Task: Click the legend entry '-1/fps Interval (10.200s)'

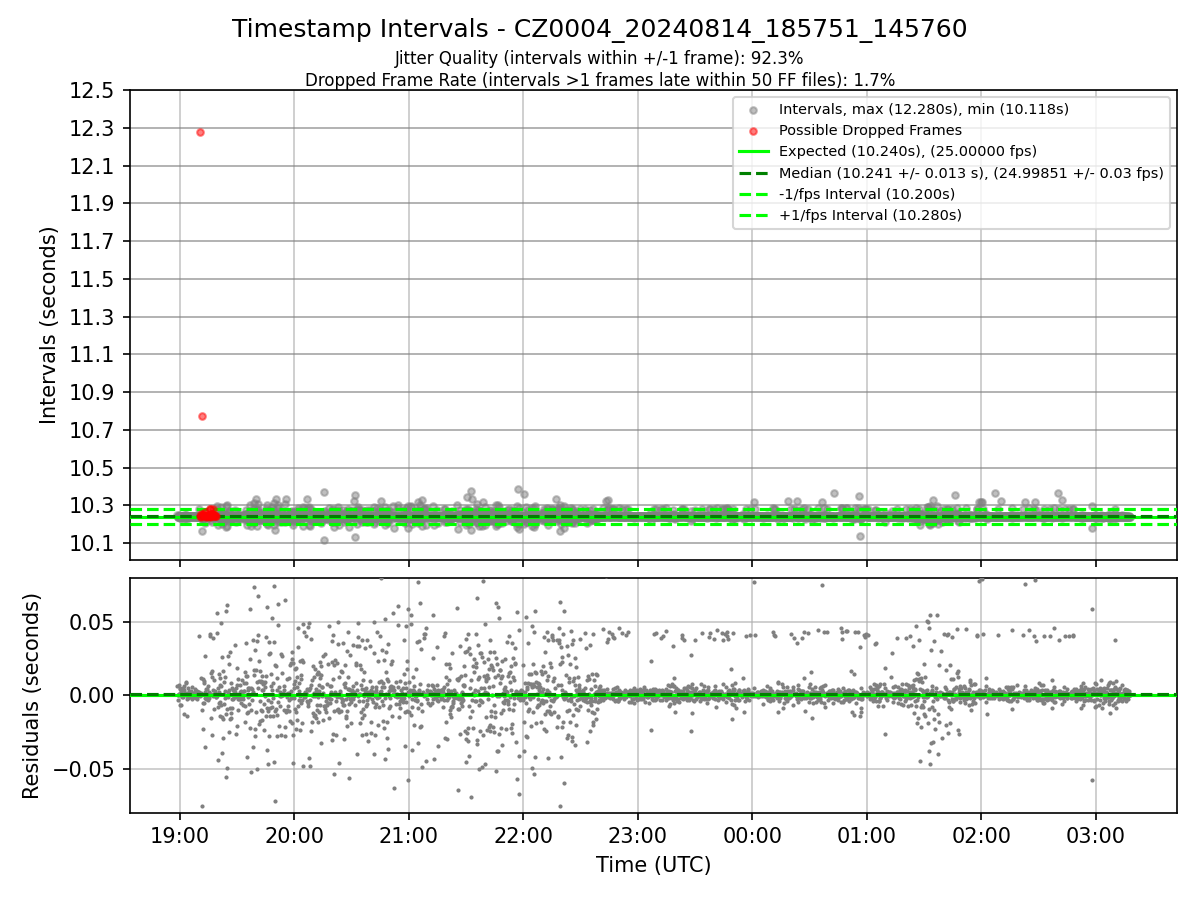Action: point(866,193)
